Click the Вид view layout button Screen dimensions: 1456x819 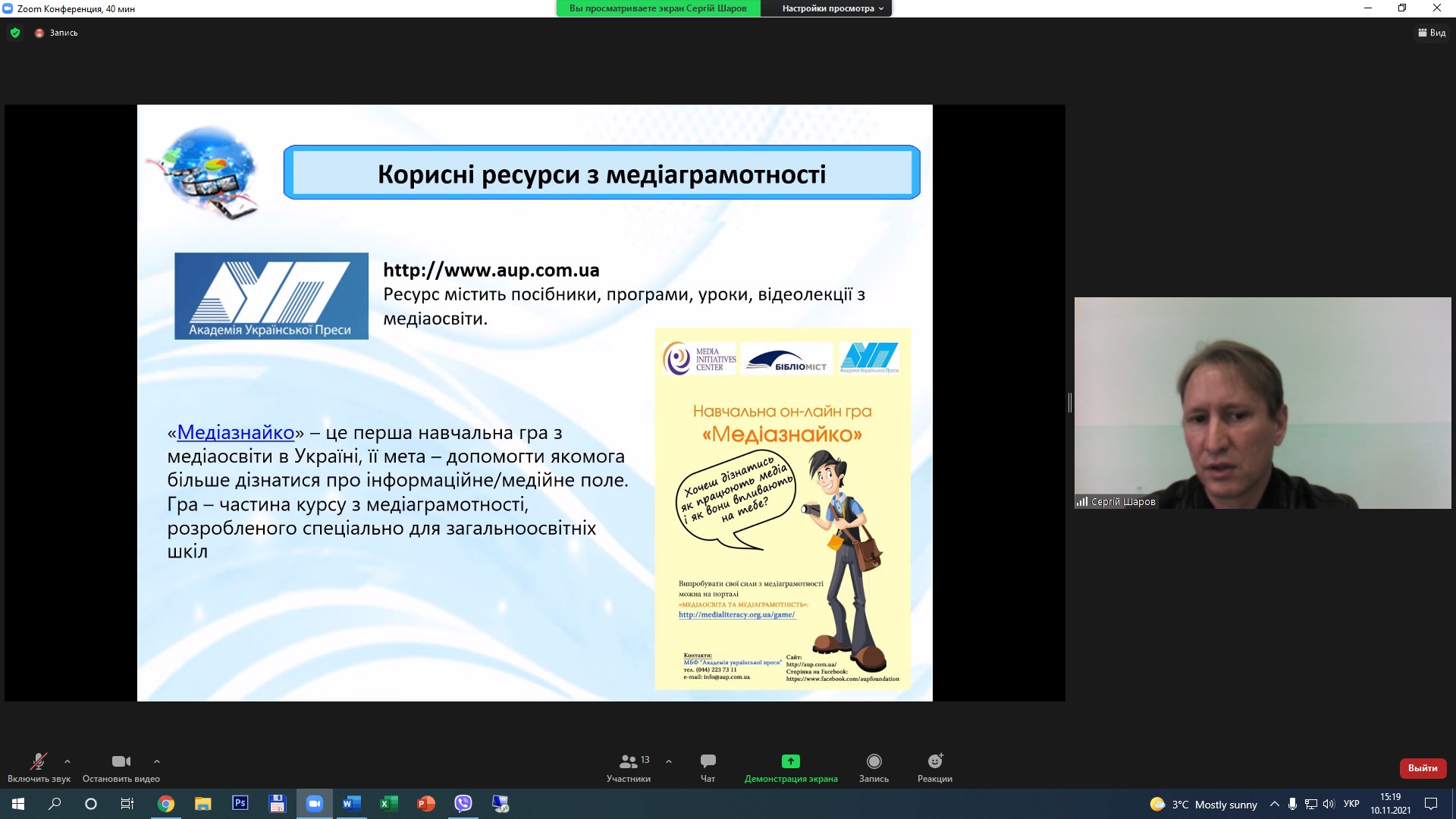[1432, 33]
